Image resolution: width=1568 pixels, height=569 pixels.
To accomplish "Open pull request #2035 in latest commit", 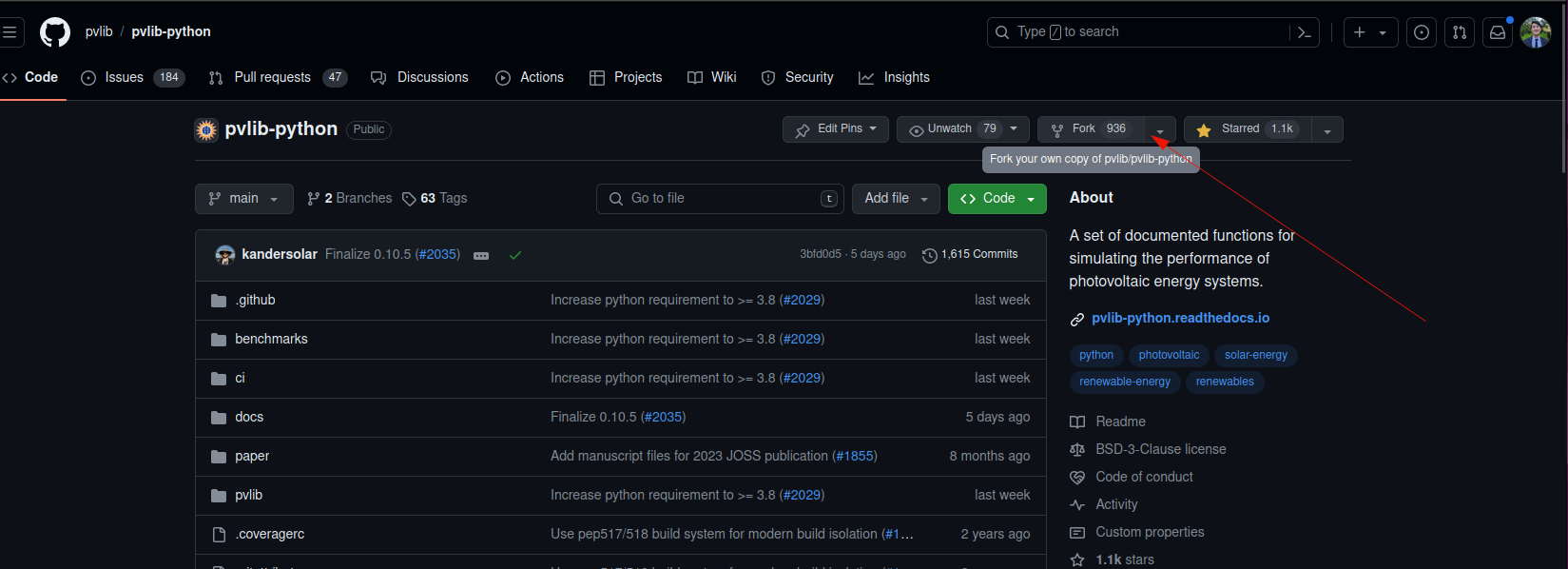I will pos(437,255).
